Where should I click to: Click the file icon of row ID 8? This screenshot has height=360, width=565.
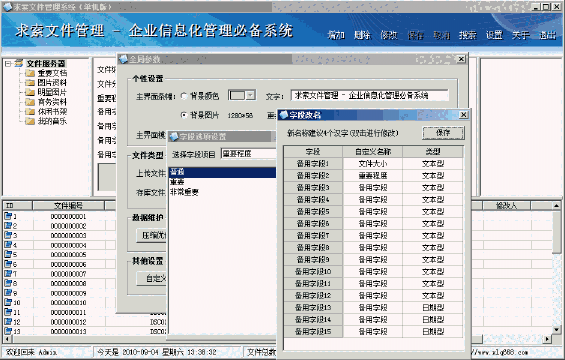click(x=8, y=283)
